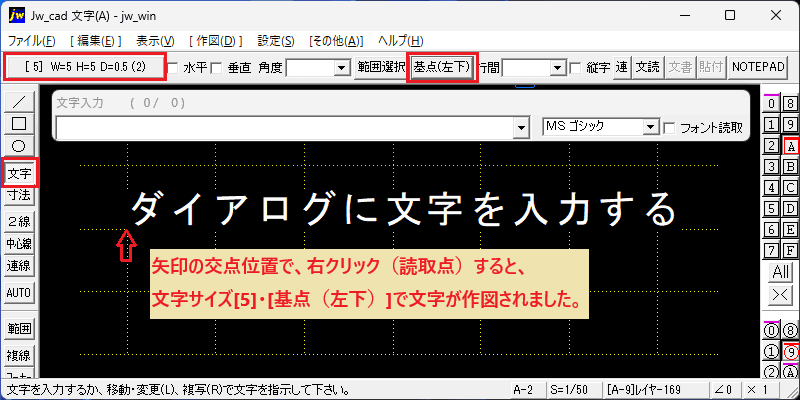The image size is (800, 400).
Task: Select the AUTO mode tool button
Action: (x=19, y=293)
